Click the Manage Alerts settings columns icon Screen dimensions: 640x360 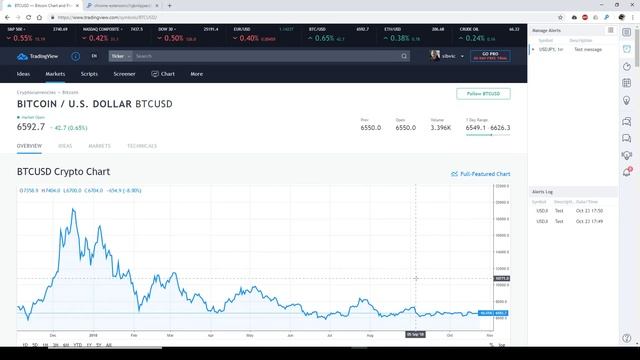(611, 30)
